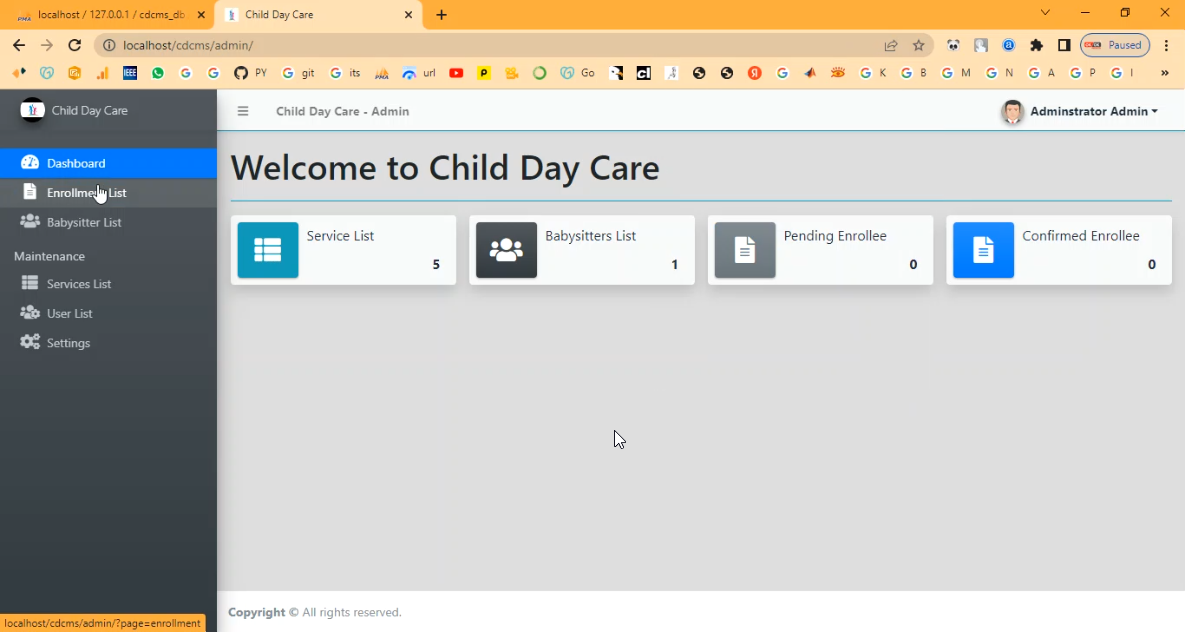Click the Confirmed Enrollee blue document icon
Viewport: 1185px width, 632px height.
tap(983, 250)
